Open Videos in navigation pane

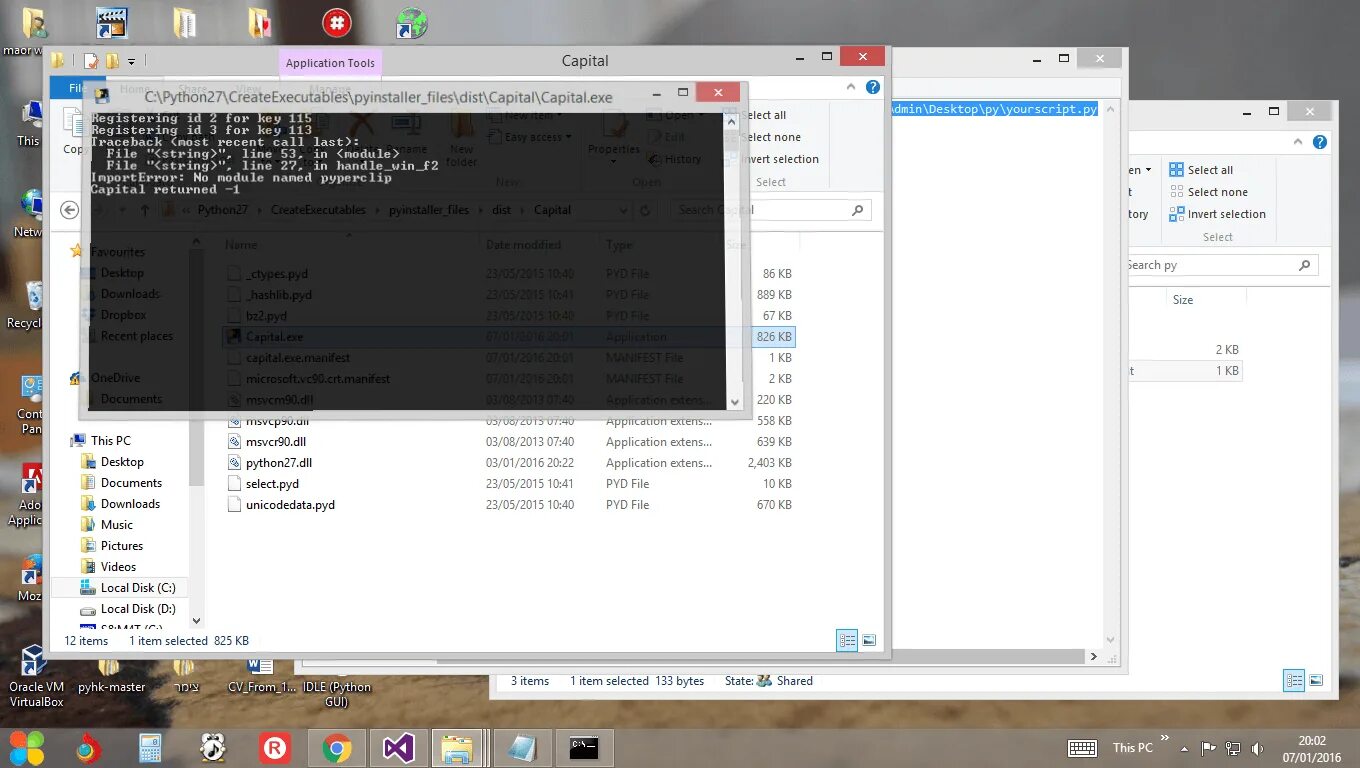pyautogui.click(x=118, y=566)
